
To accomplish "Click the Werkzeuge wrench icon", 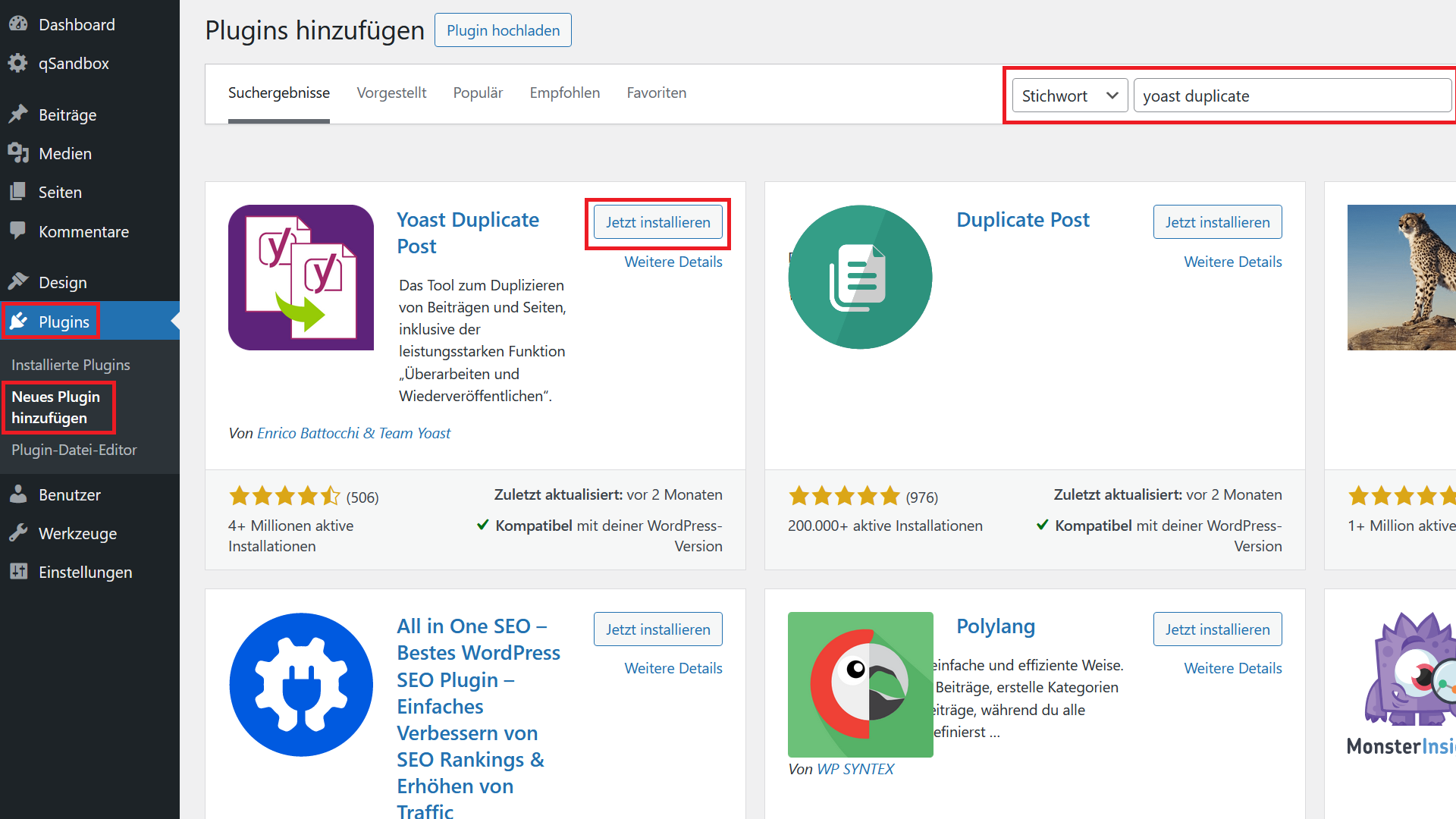I will click(18, 533).
